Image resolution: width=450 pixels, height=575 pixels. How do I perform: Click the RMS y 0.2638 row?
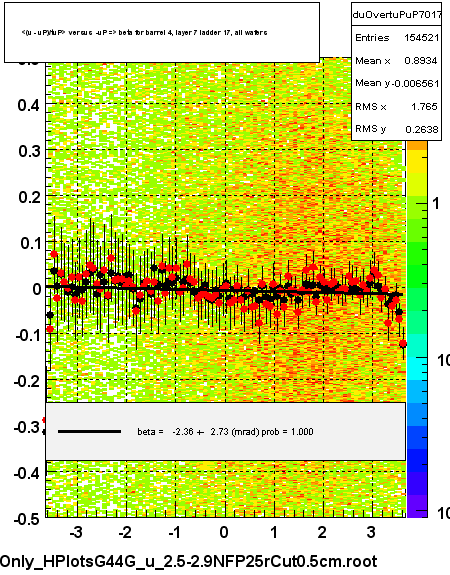coord(396,129)
